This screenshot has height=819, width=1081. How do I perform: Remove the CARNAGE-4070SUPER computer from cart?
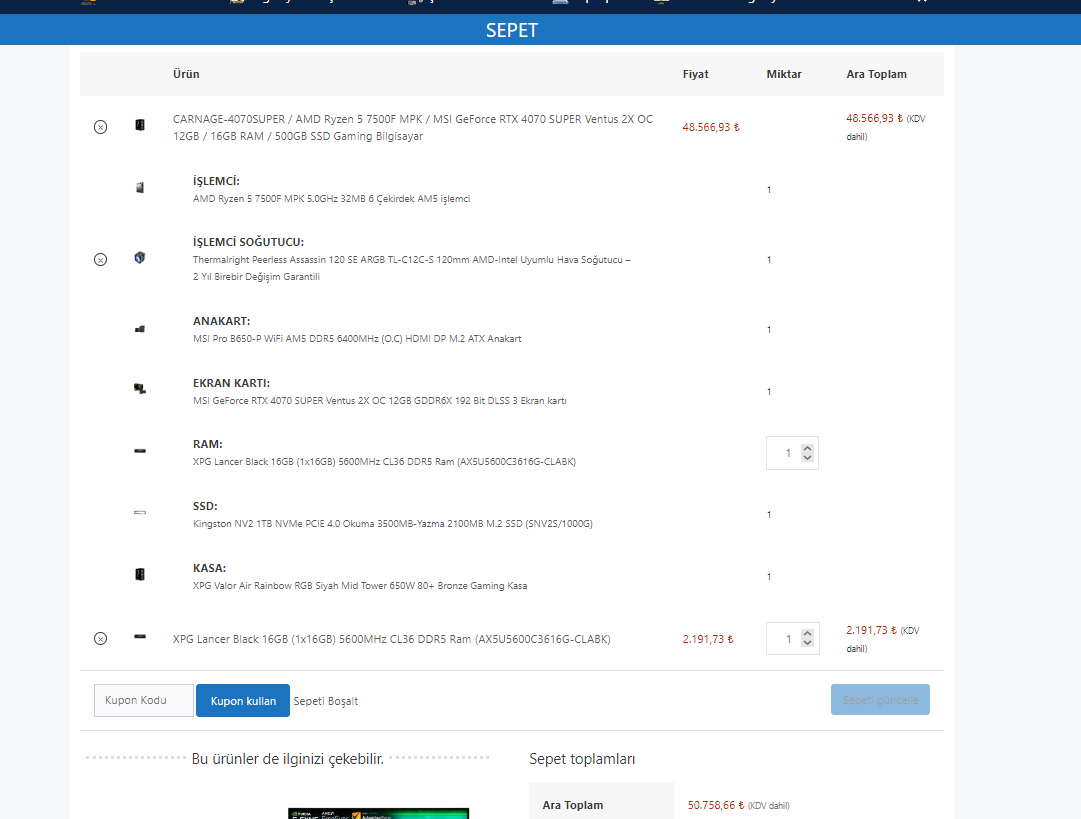[101, 127]
